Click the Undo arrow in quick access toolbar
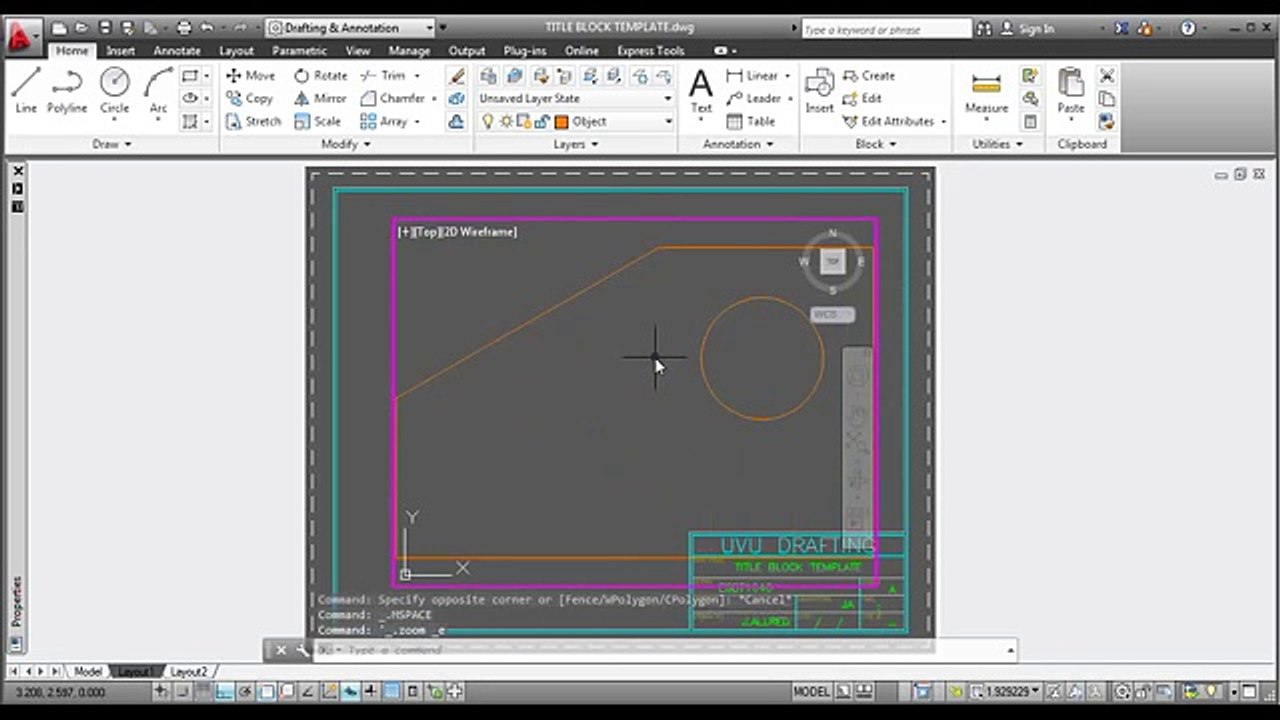Viewport: 1280px width, 720px height. click(207, 28)
